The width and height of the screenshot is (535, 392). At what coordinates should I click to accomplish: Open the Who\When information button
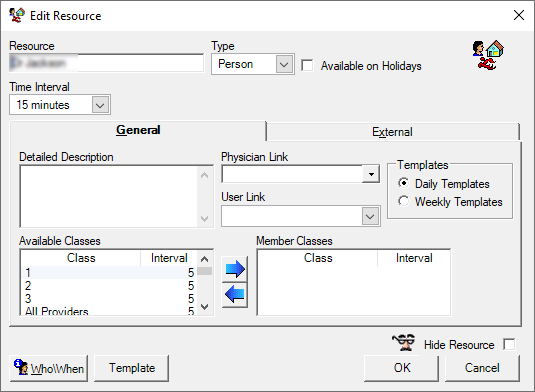(49, 368)
